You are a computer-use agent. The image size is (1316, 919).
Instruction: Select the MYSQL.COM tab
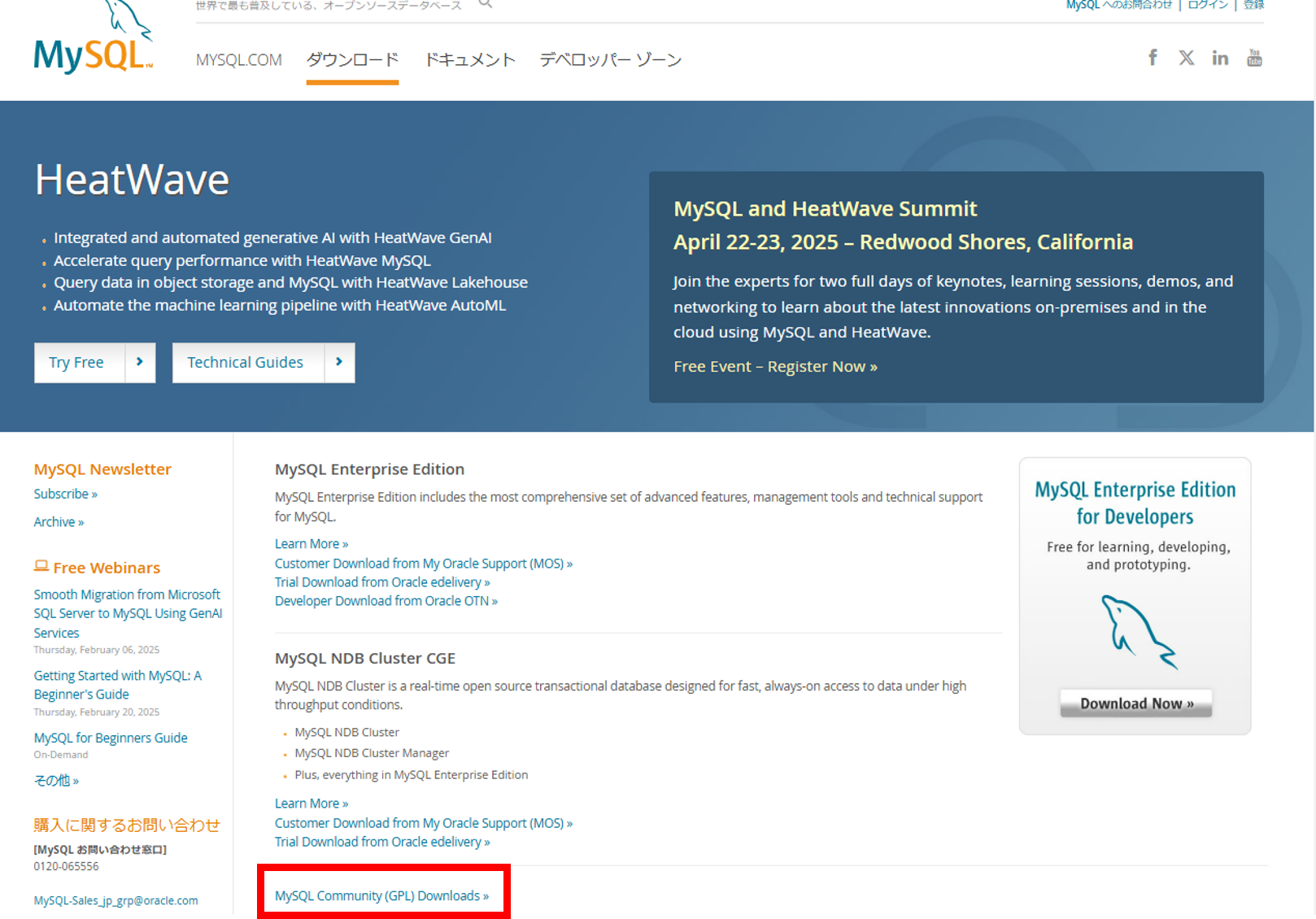(x=238, y=59)
